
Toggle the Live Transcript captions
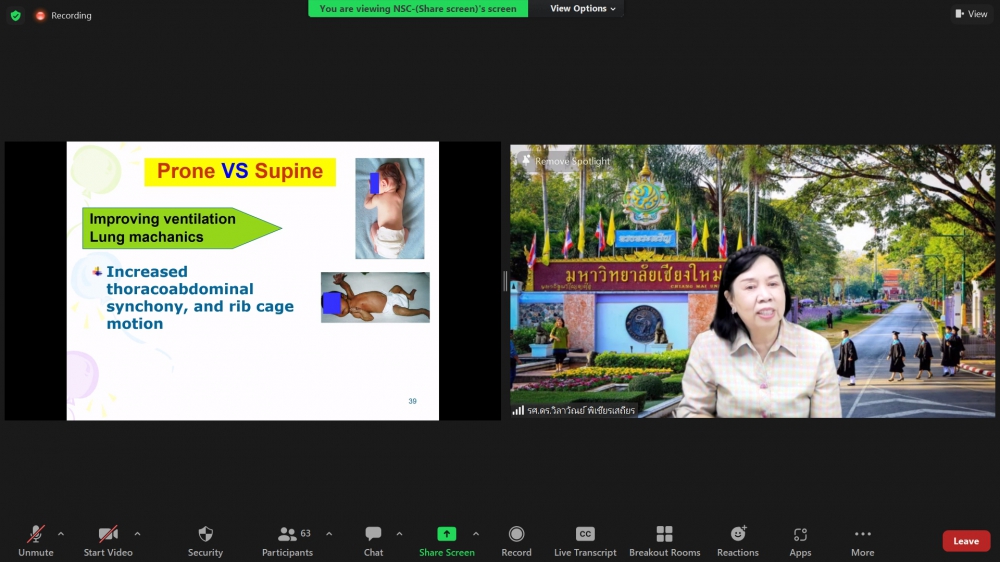tap(585, 535)
